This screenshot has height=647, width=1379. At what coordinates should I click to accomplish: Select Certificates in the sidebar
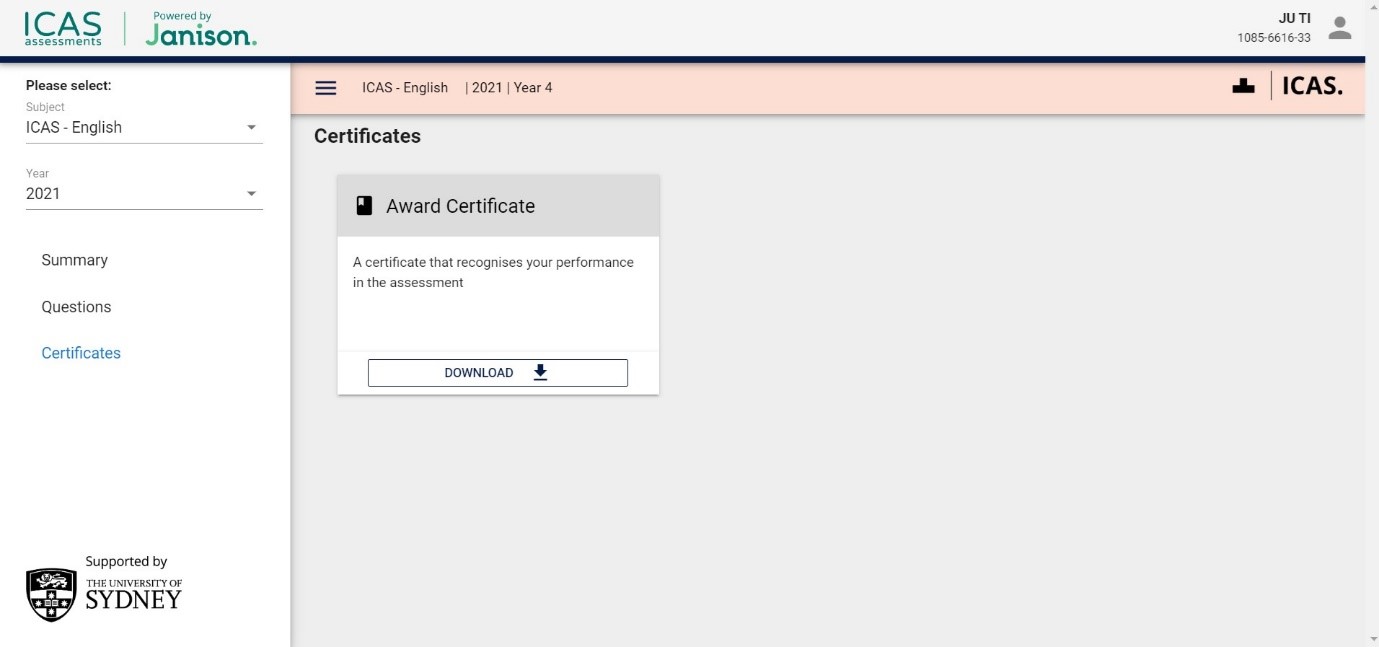click(81, 353)
